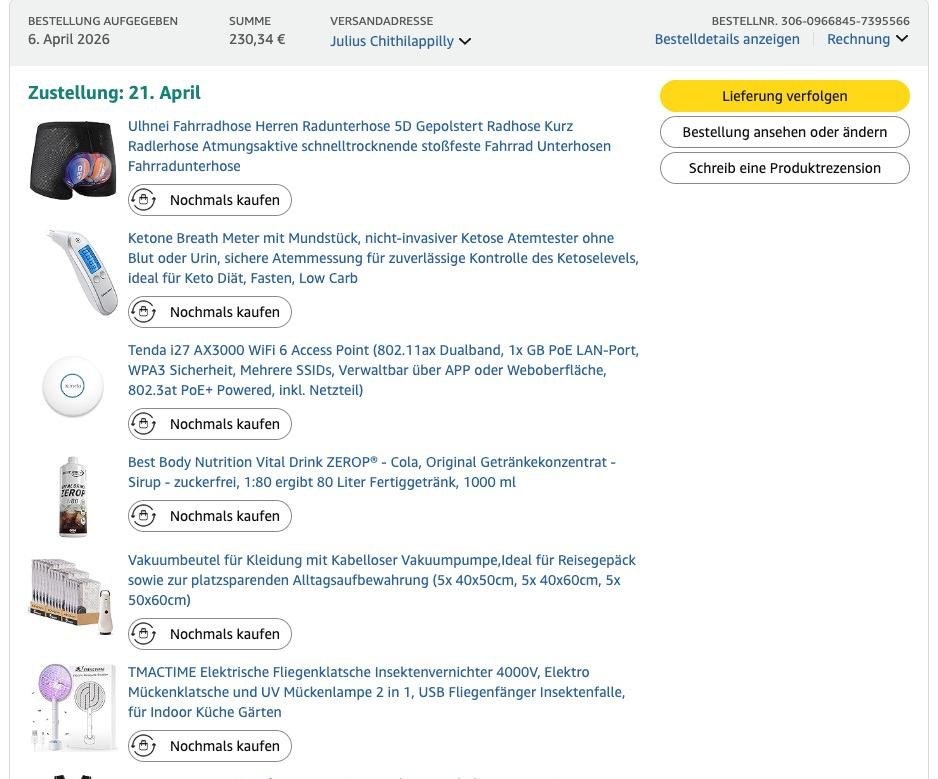Click the reorder icon under Ketone Breath Meter

[144, 312]
